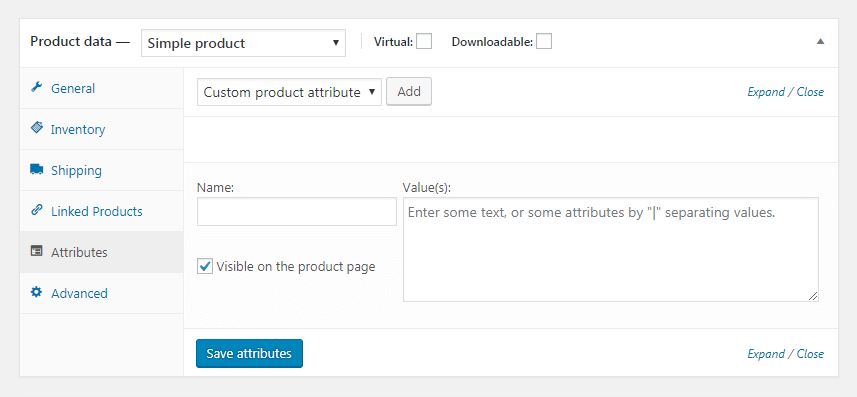Switch to the Inventory tab
Image resolution: width=857 pixels, height=397 pixels.
tap(102, 129)
